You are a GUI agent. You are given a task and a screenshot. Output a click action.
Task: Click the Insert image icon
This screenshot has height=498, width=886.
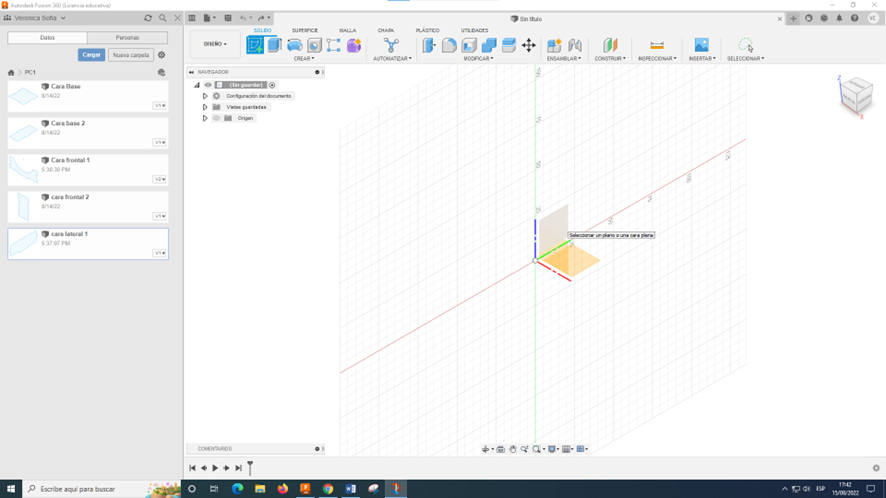[701, 45]
